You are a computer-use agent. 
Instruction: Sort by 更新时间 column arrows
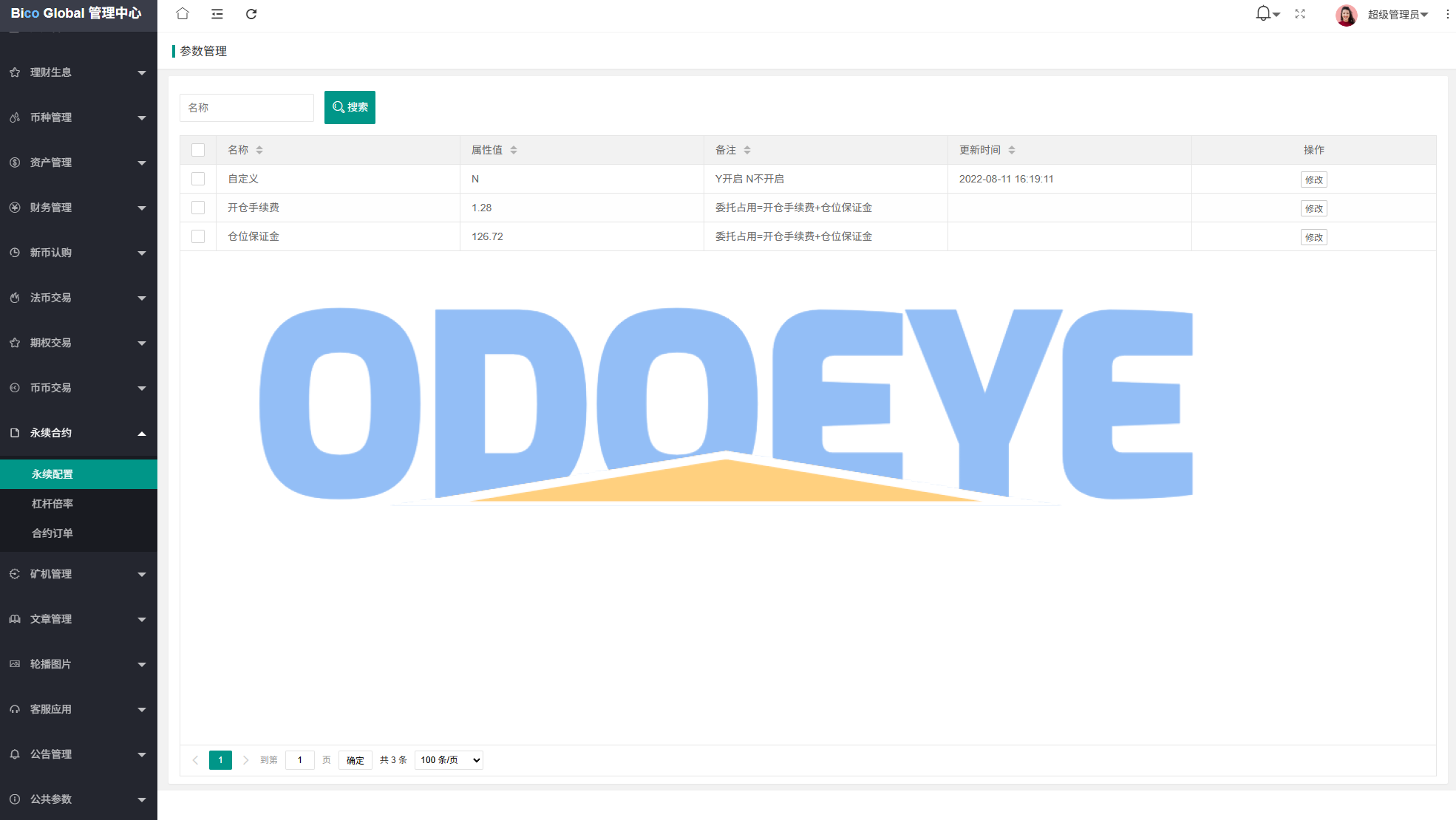[1012, 150]
